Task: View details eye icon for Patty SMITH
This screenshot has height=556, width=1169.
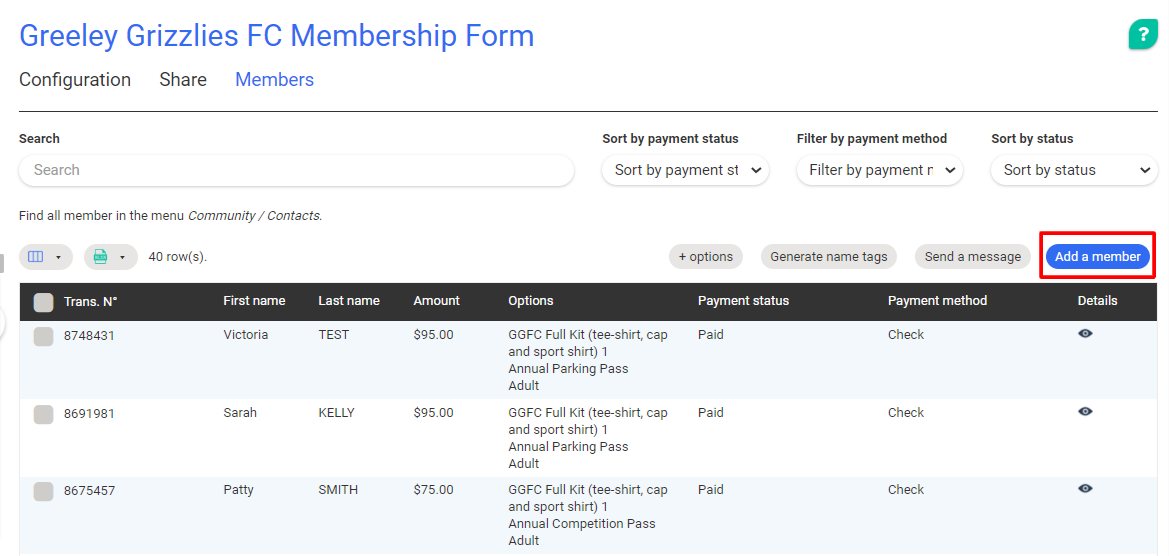Action: [1085, 489]
